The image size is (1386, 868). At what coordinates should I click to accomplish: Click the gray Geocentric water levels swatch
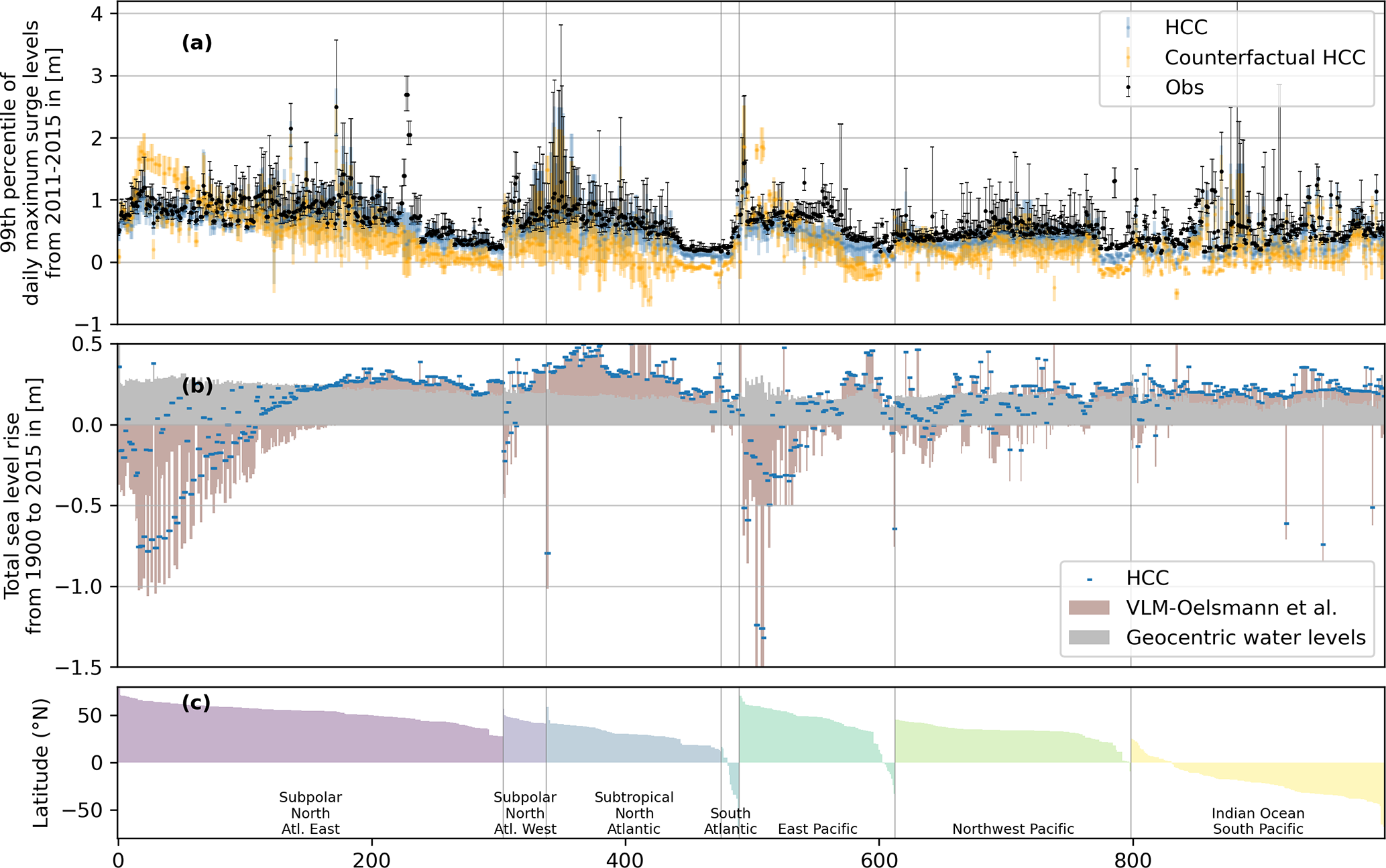point(1090,637)
